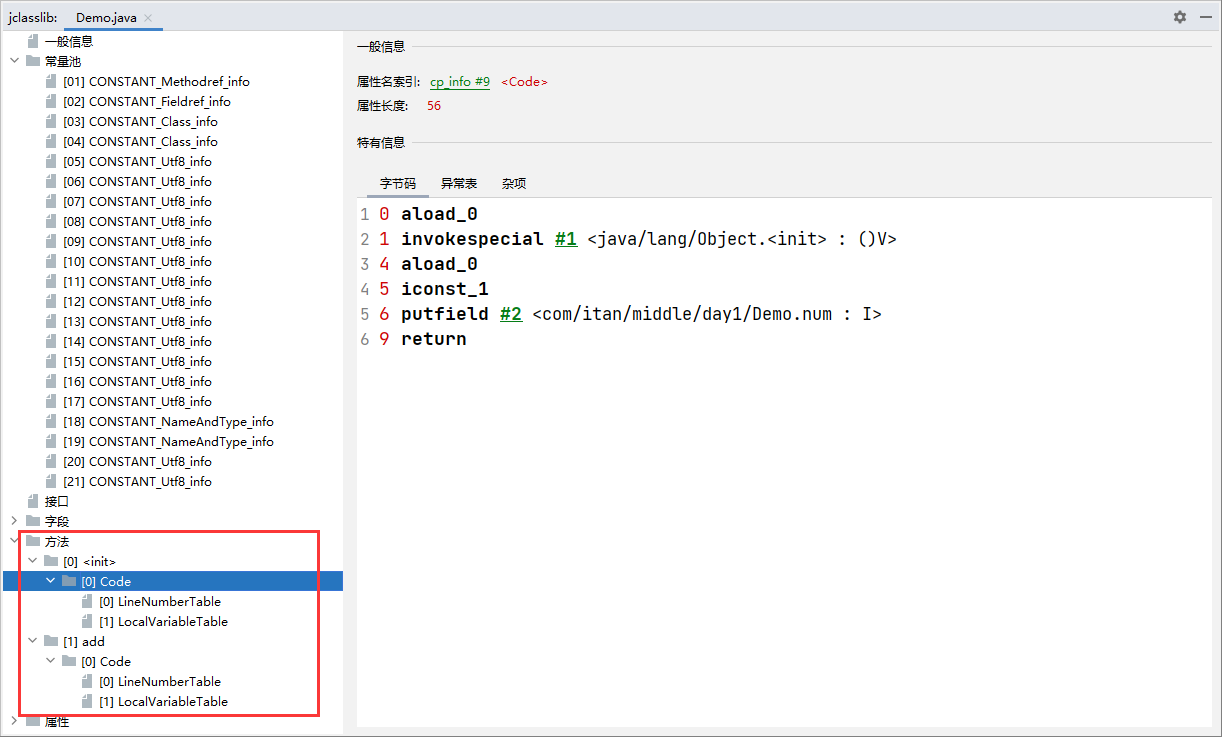Switch to the 异常表 tab
The image size is (1222, 737).
pyautogui.click(x=458, y=183)
